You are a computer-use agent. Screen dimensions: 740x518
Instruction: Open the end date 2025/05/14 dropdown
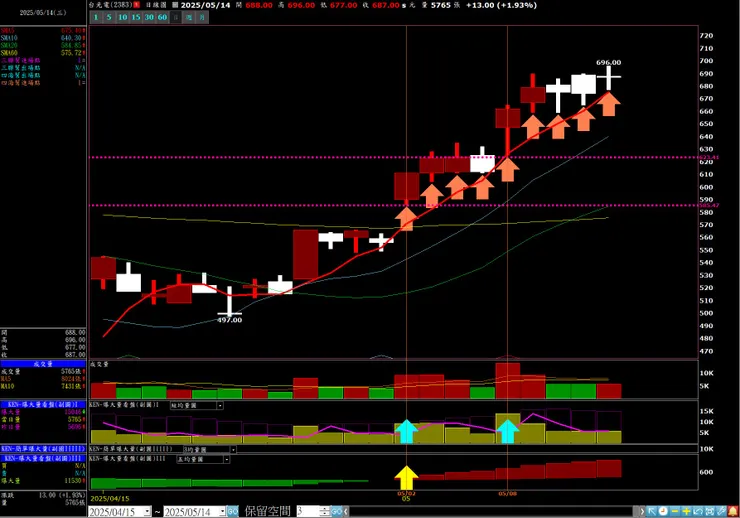[222, 511]
